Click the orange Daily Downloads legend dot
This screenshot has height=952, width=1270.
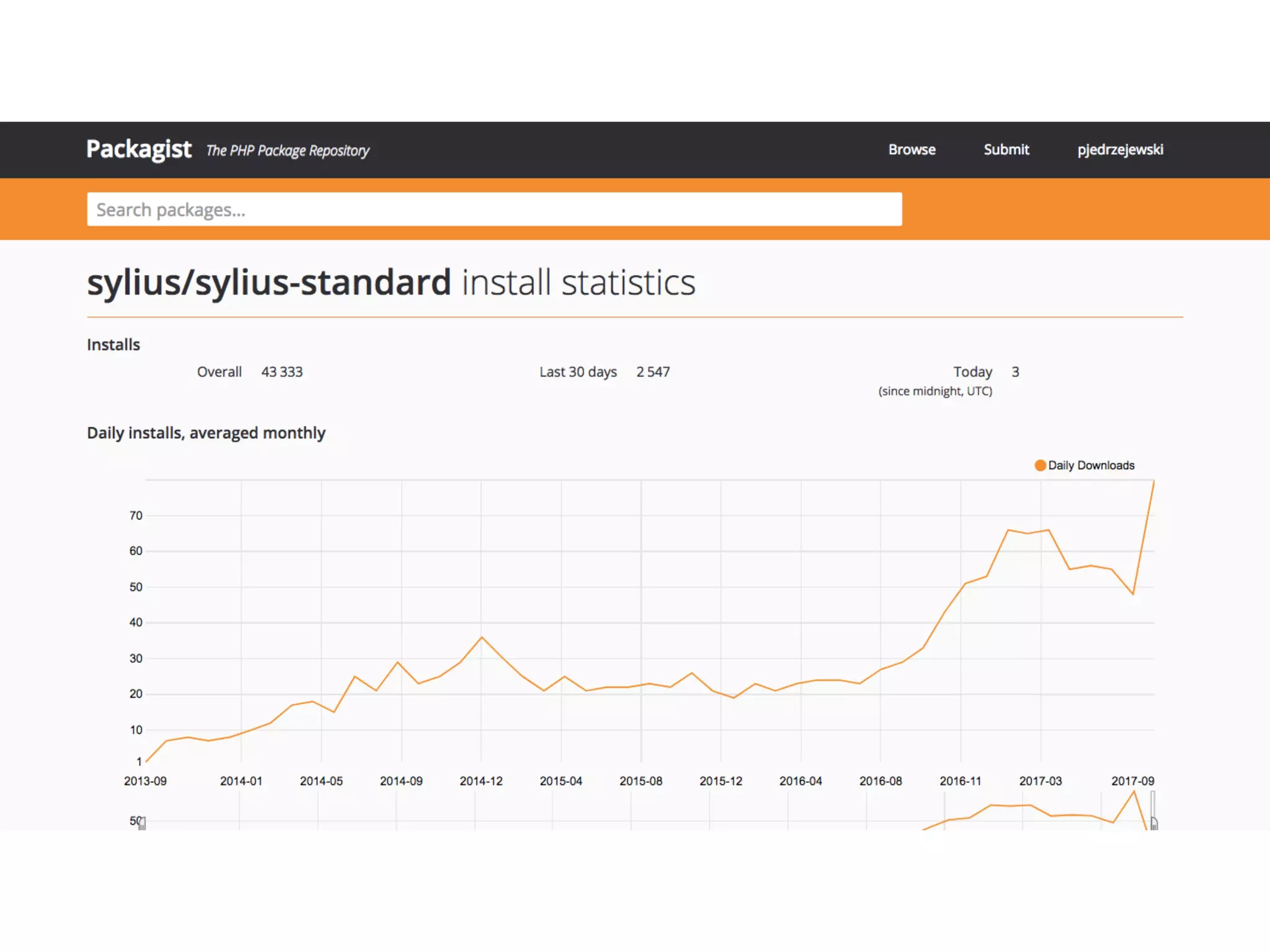[x=1040, y=465]
